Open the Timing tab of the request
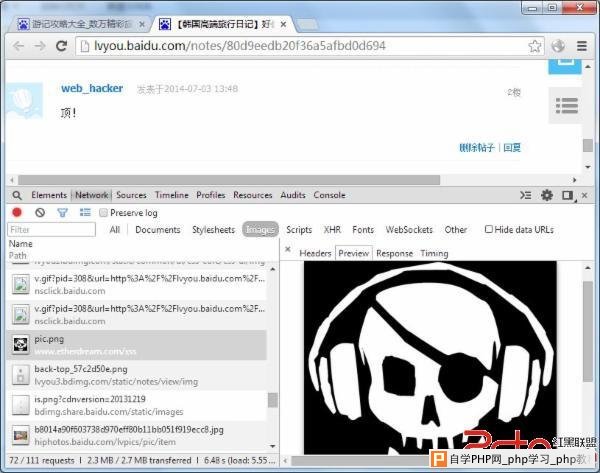The height and width of the screenshot is (473, 600). click(x=434, y=253)
